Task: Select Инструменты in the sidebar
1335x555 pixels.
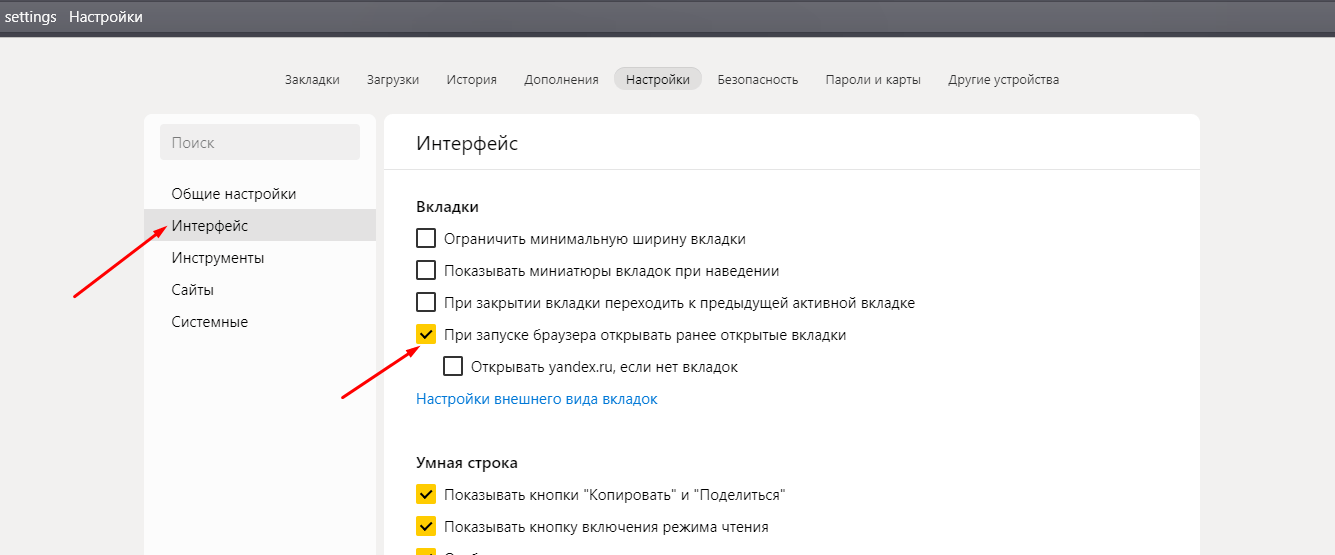Action: coord(217,258)
